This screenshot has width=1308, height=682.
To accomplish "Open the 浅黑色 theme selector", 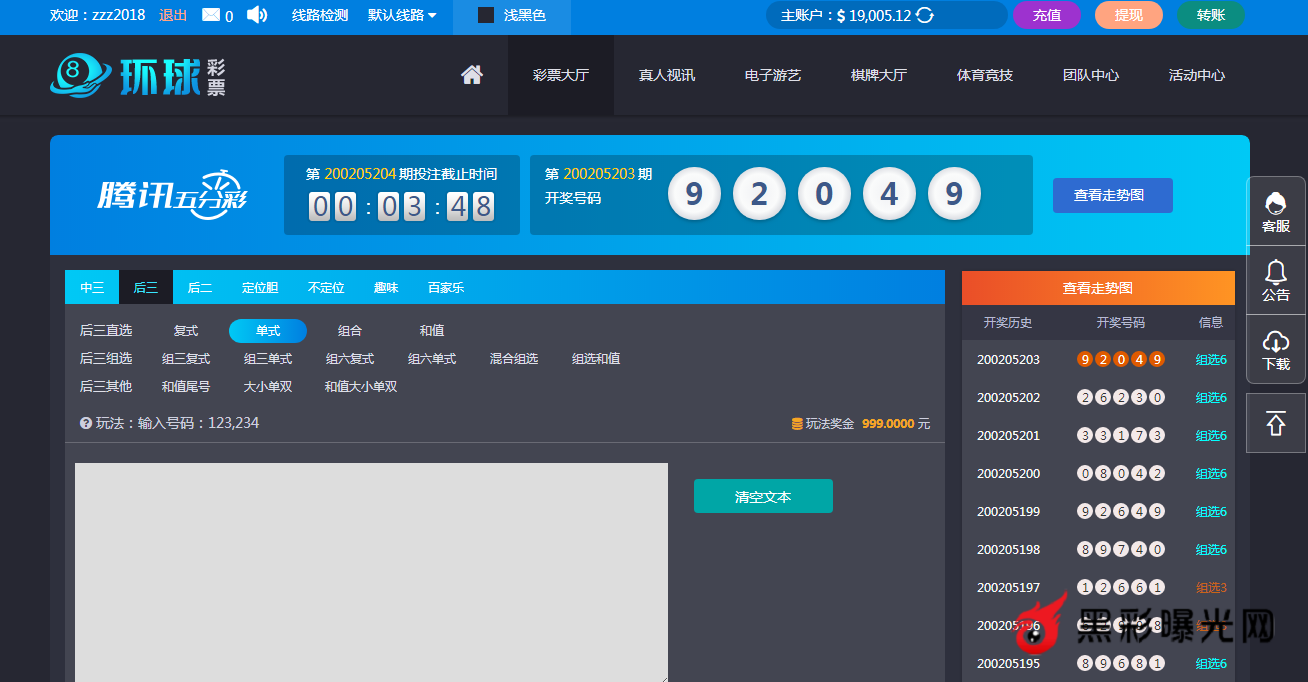I will coord(512,15).
